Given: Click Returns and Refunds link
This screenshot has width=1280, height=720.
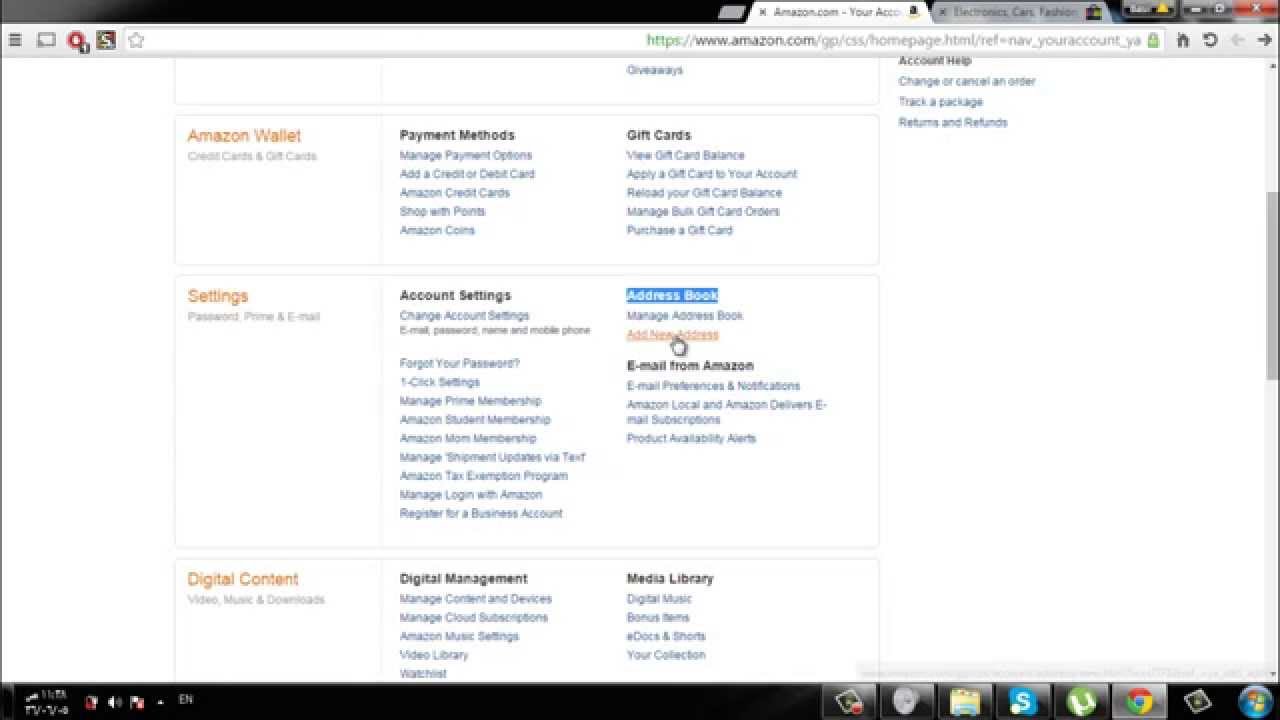Looking at the screenshot, I should click(953, 123).
